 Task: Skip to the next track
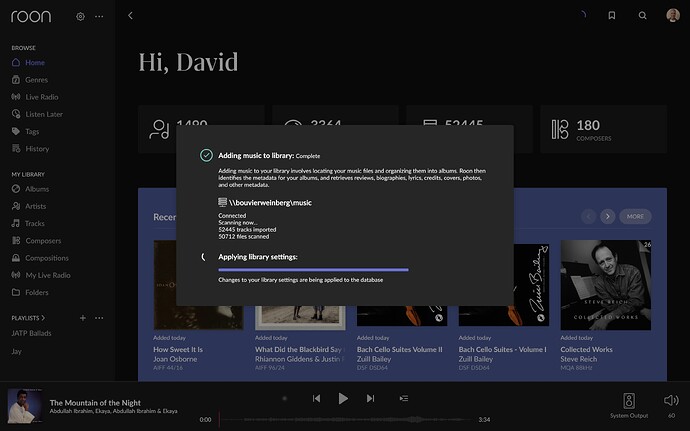click(x=371, y=398)
